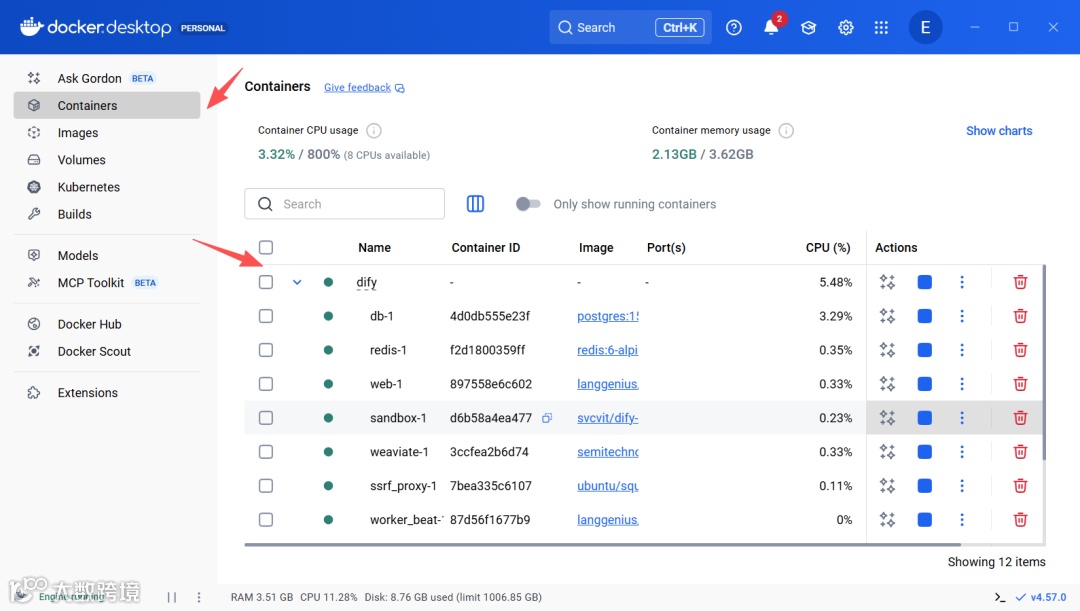Screen dimensions: 1080x611
Task: Go to Volumes section
Action: tap(107, 160)
